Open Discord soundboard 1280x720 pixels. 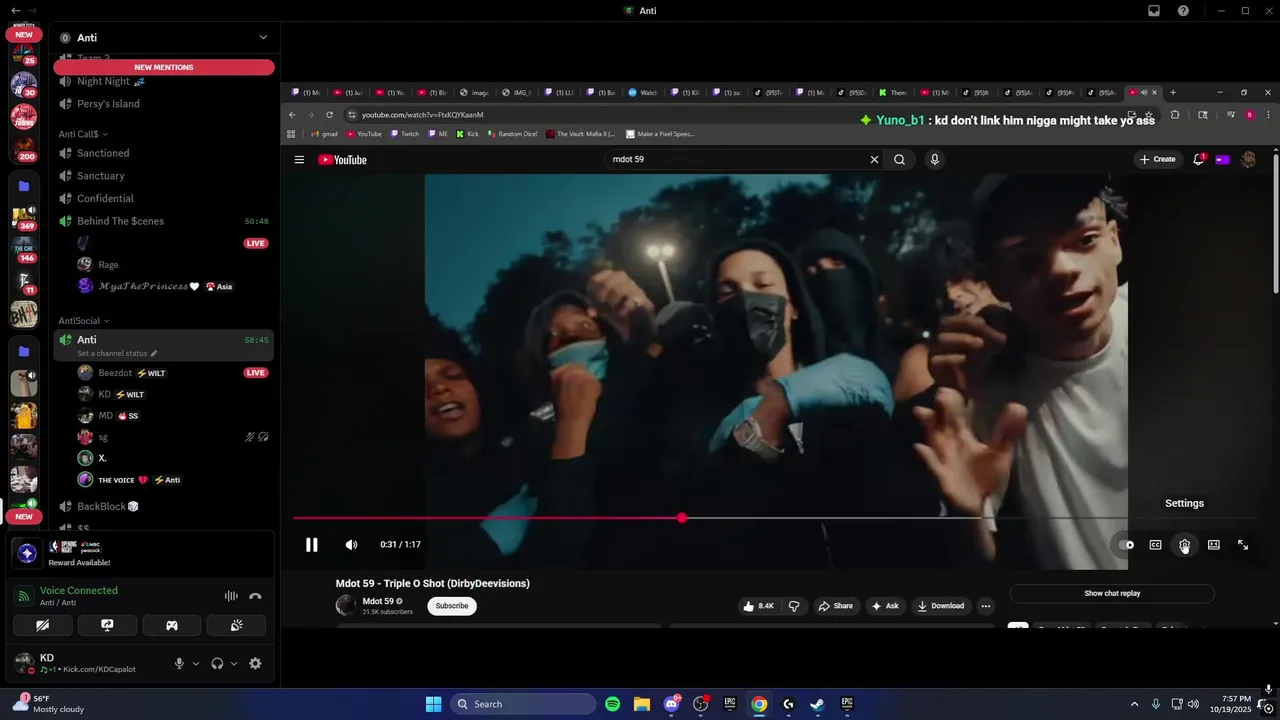tap(236, 625)
